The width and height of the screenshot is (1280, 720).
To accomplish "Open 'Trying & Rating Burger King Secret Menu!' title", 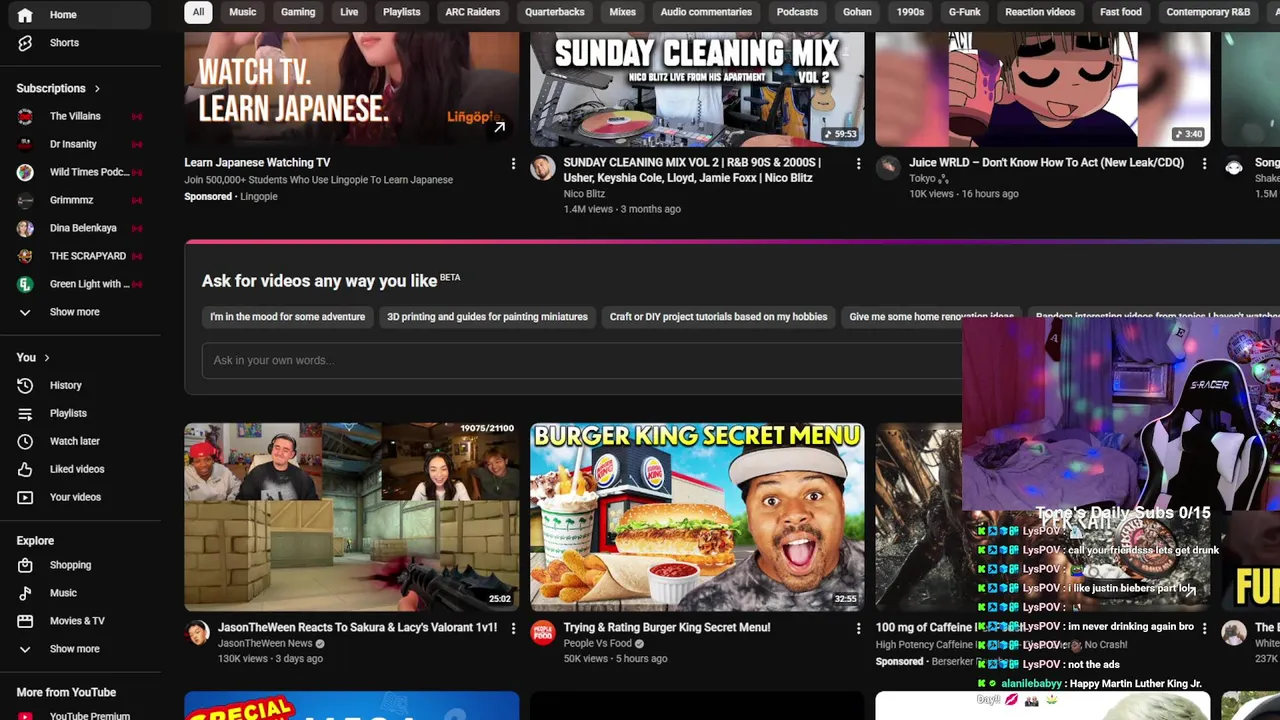I will (667, 628).
